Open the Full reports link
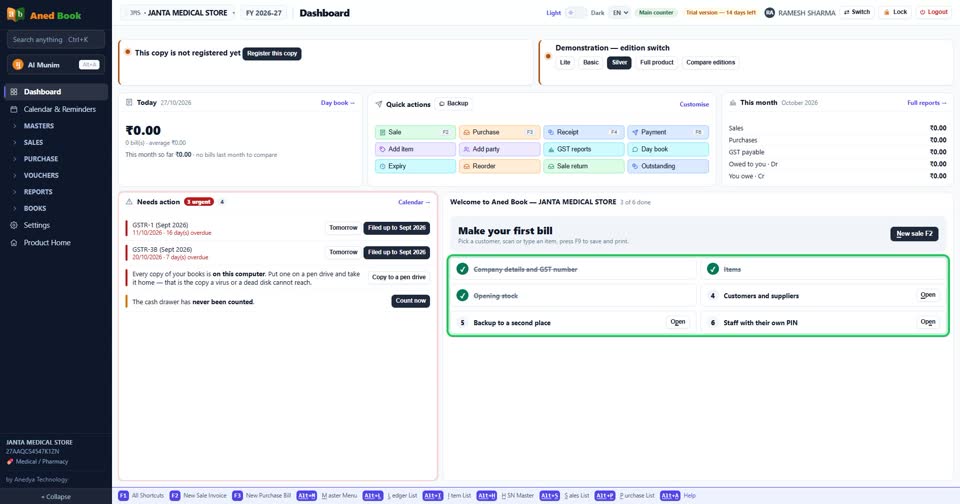 point(926,103)
